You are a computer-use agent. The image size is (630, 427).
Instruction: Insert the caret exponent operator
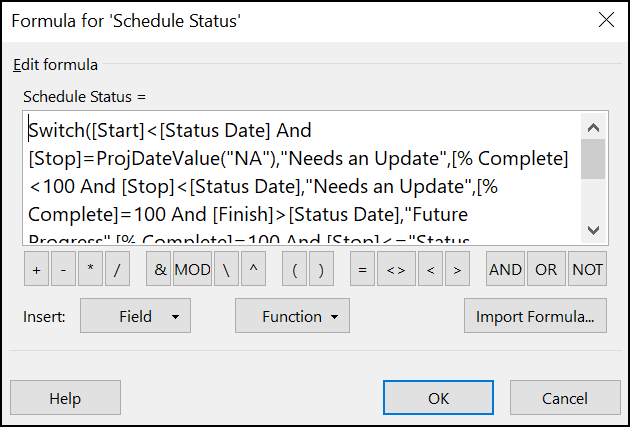(253, 269)
